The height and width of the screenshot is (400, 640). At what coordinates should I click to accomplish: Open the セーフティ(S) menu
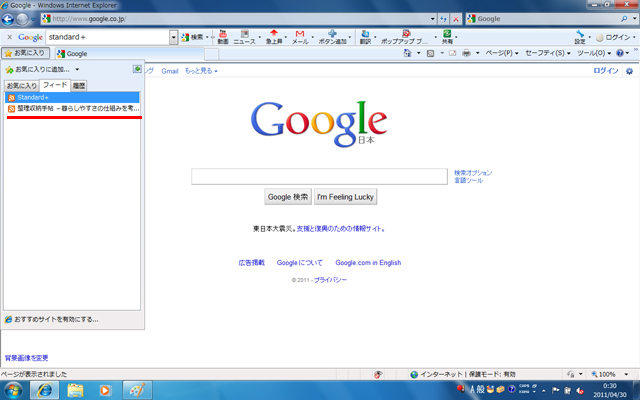click(548, 53)
